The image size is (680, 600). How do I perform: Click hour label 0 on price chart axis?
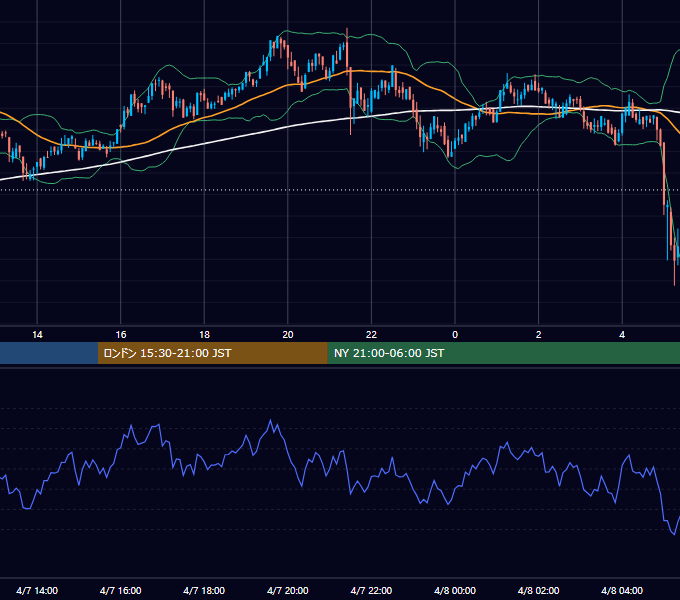coord(455,335)
